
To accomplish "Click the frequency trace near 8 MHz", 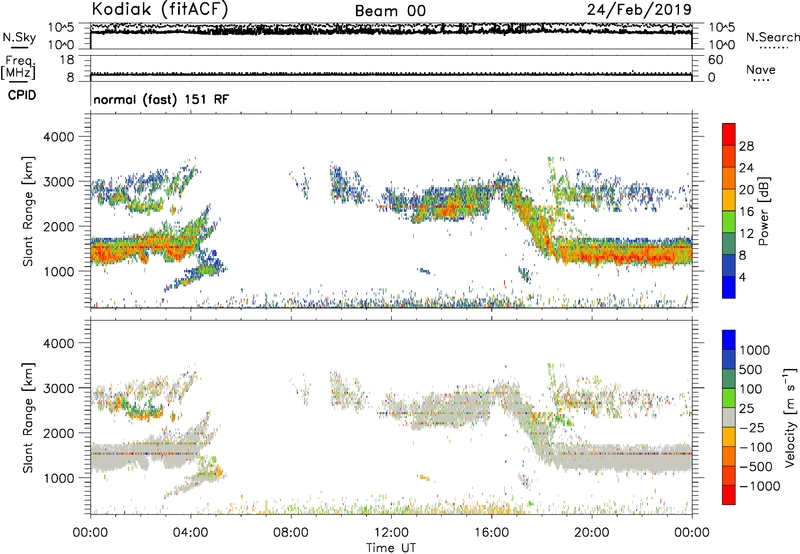I will click(391, 74).
